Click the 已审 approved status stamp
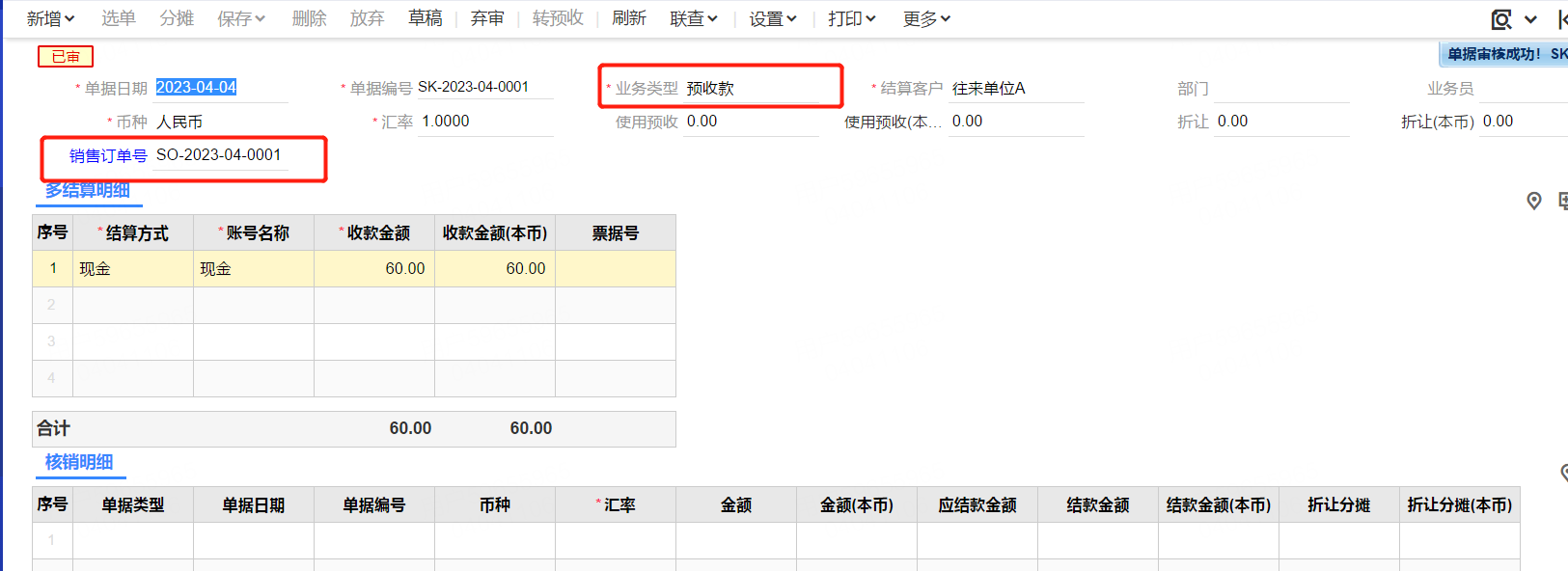The width and height of the screenshot is (1568, 571). pyautogui.click(x=66, y=57)
